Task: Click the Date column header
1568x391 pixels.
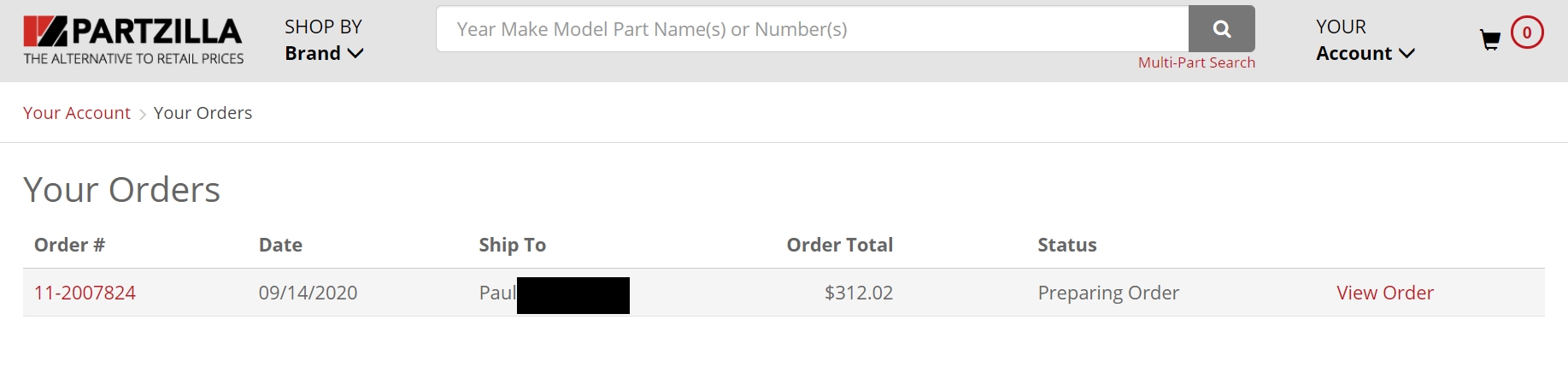Action: (x=280, y=245)
